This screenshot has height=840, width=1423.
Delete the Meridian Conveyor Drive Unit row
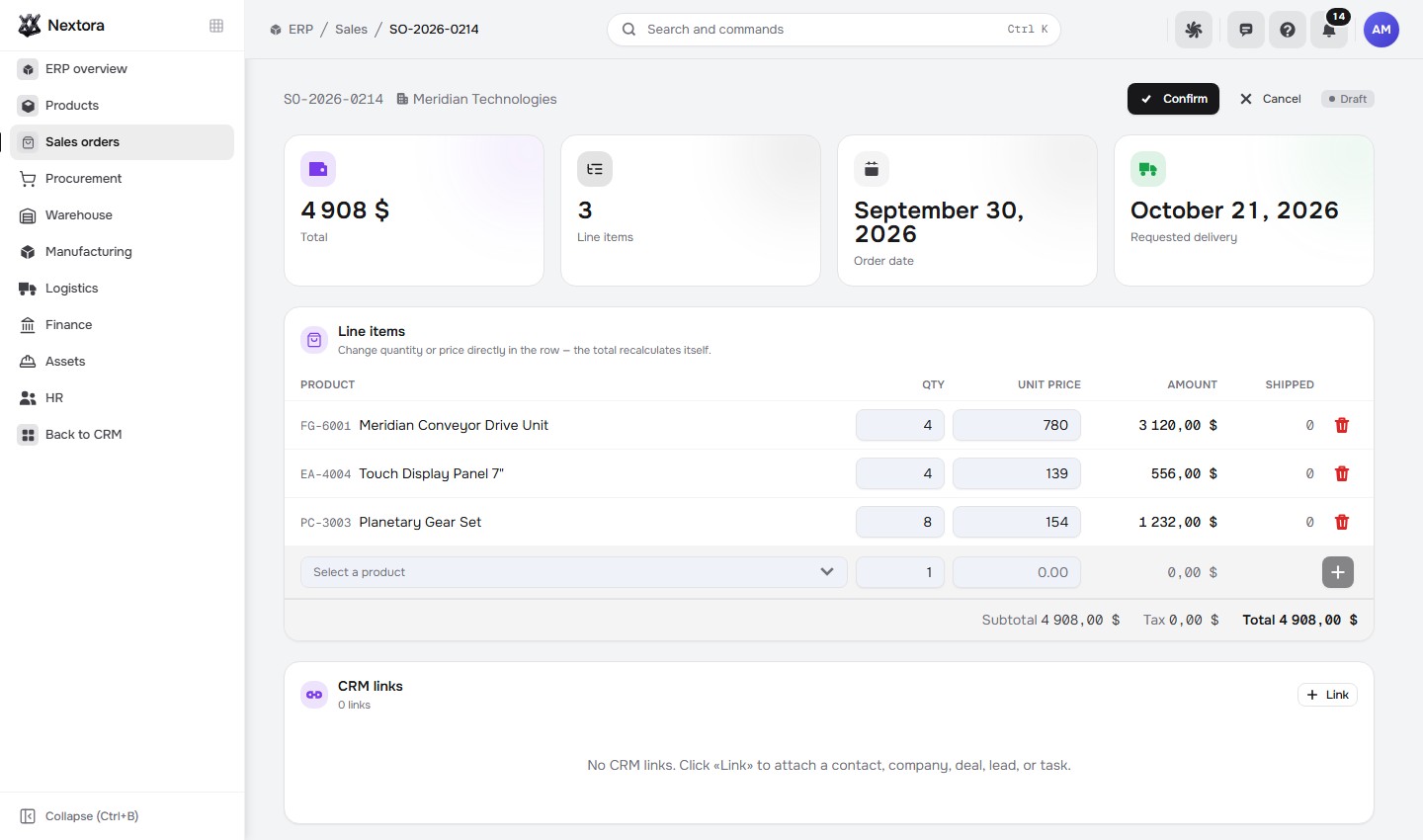1342,425
